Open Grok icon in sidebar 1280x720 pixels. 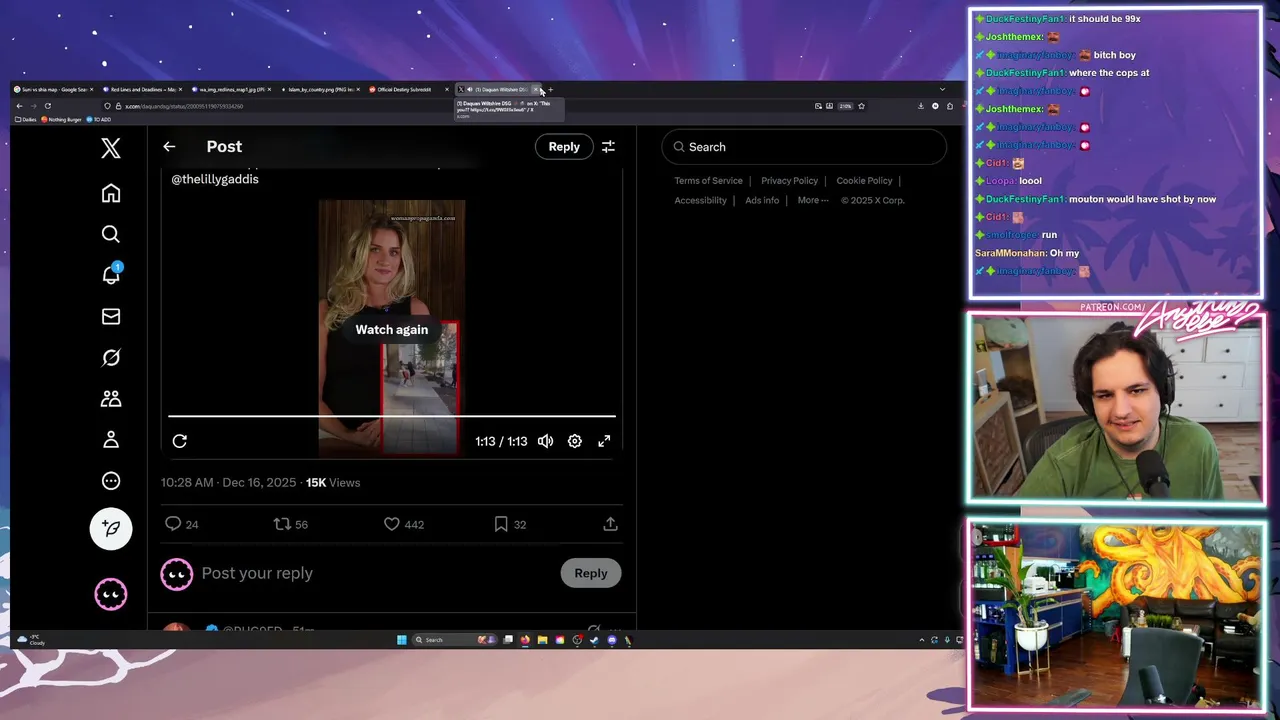pos(111,358)
